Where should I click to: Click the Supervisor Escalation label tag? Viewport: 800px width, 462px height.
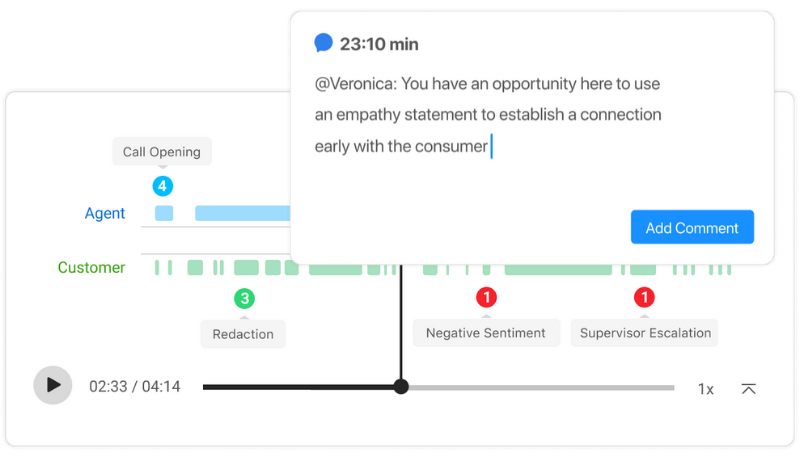tap(645, 333)
